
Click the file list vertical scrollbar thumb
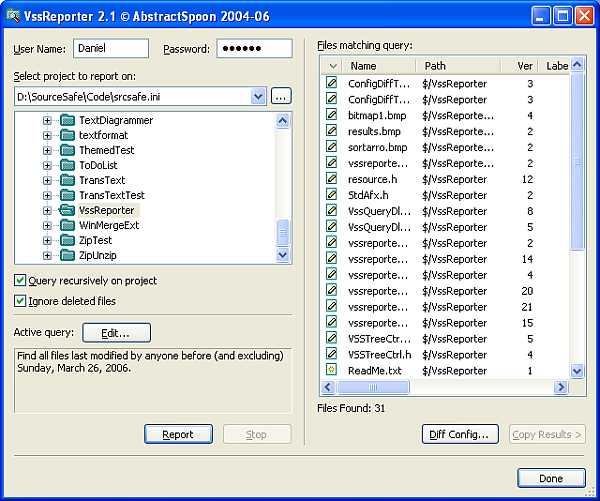click(x=577, y=162)
